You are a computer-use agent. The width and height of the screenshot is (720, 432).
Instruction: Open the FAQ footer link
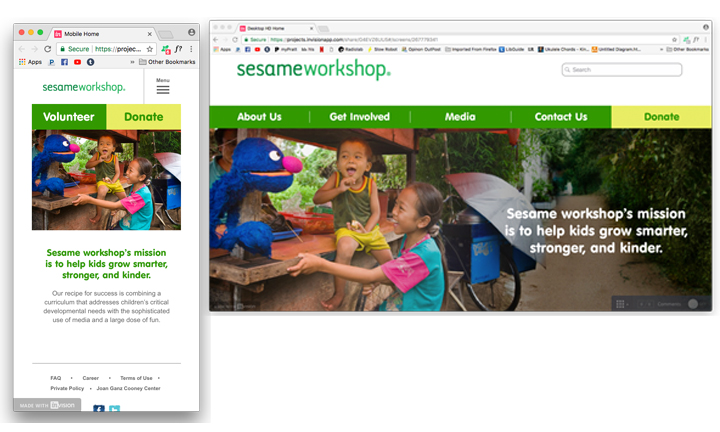pyautogui.click(x=56, y=378)
